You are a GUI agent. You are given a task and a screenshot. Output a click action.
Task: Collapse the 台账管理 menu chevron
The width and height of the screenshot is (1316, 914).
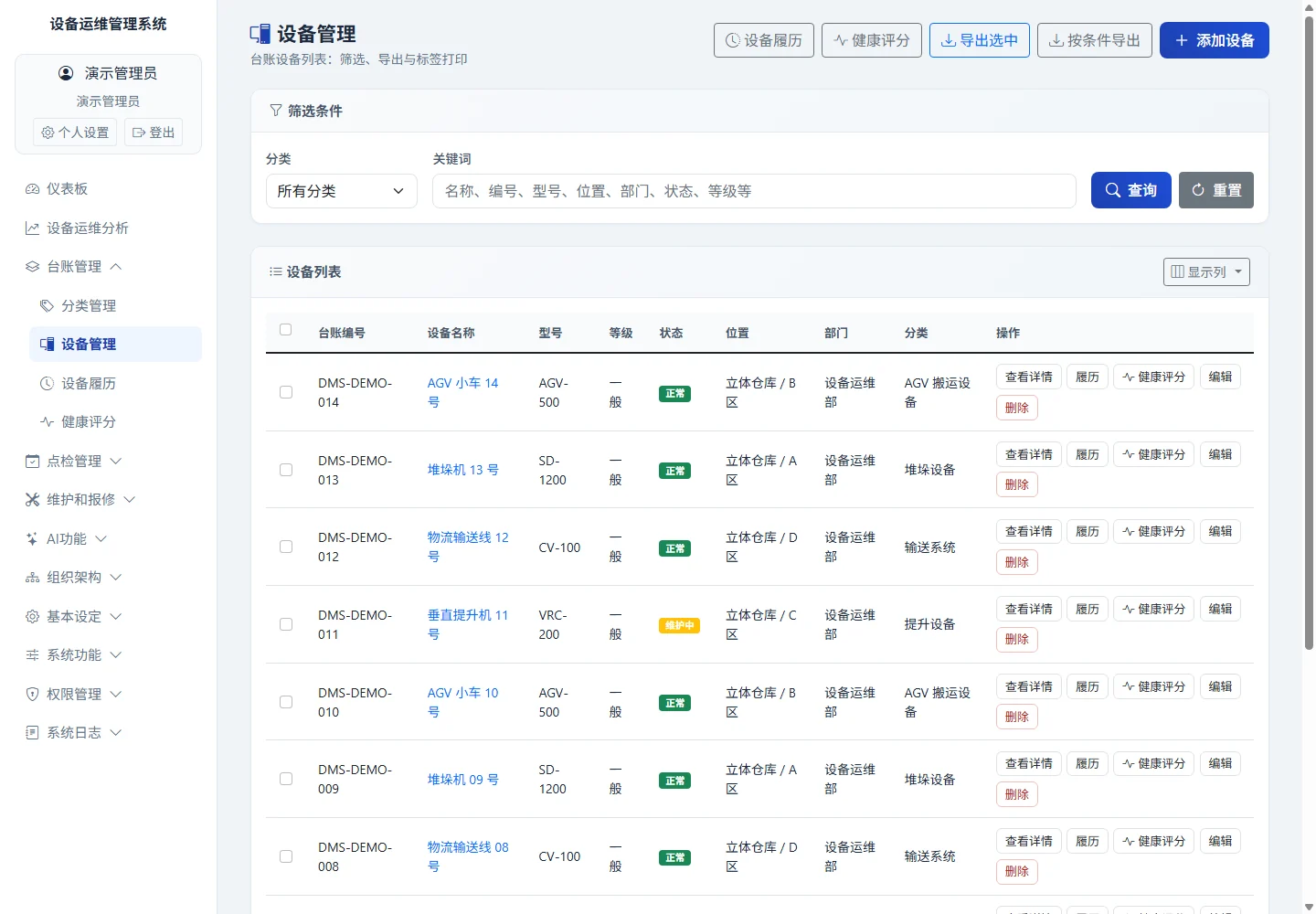click(x=116, y=267)
